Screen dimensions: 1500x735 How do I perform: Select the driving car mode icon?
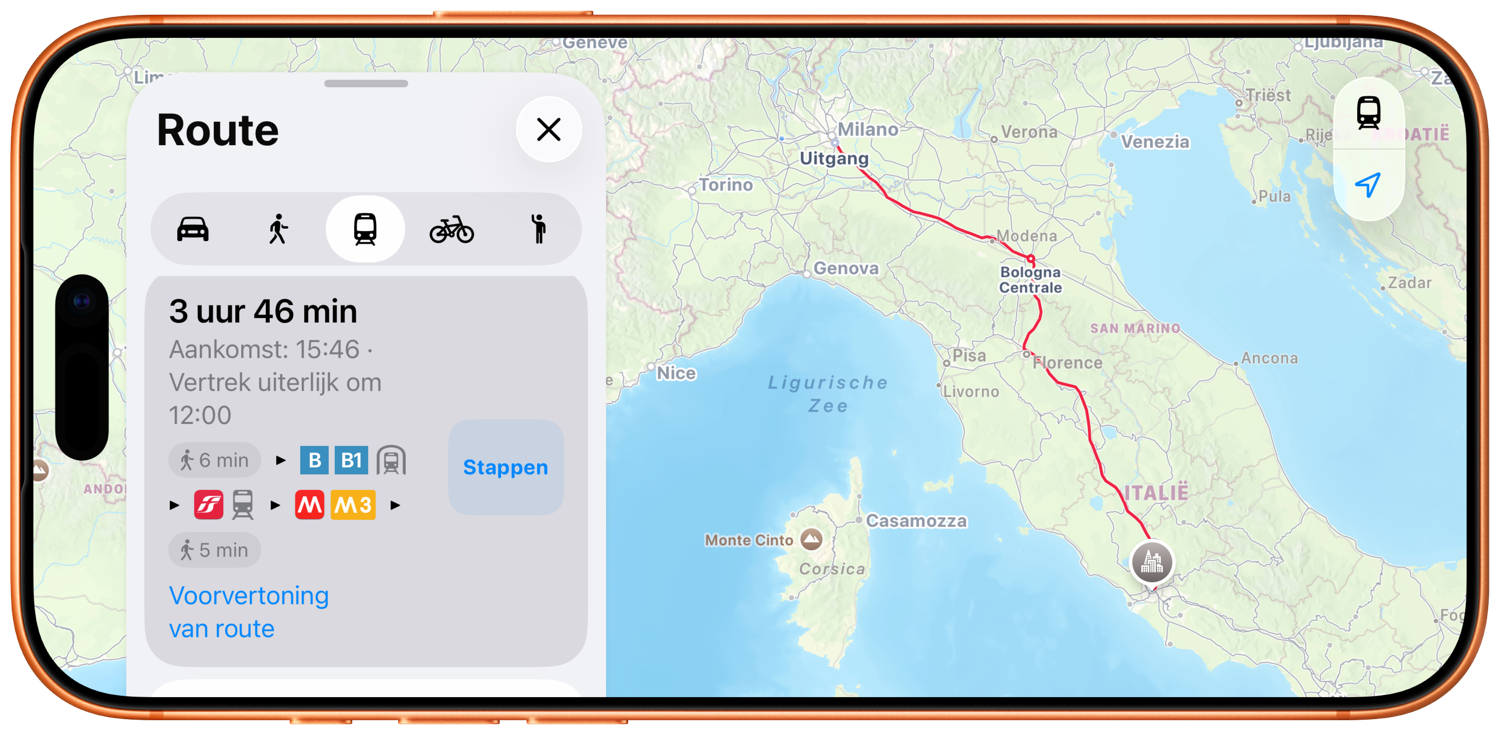[x=193, y=229]
